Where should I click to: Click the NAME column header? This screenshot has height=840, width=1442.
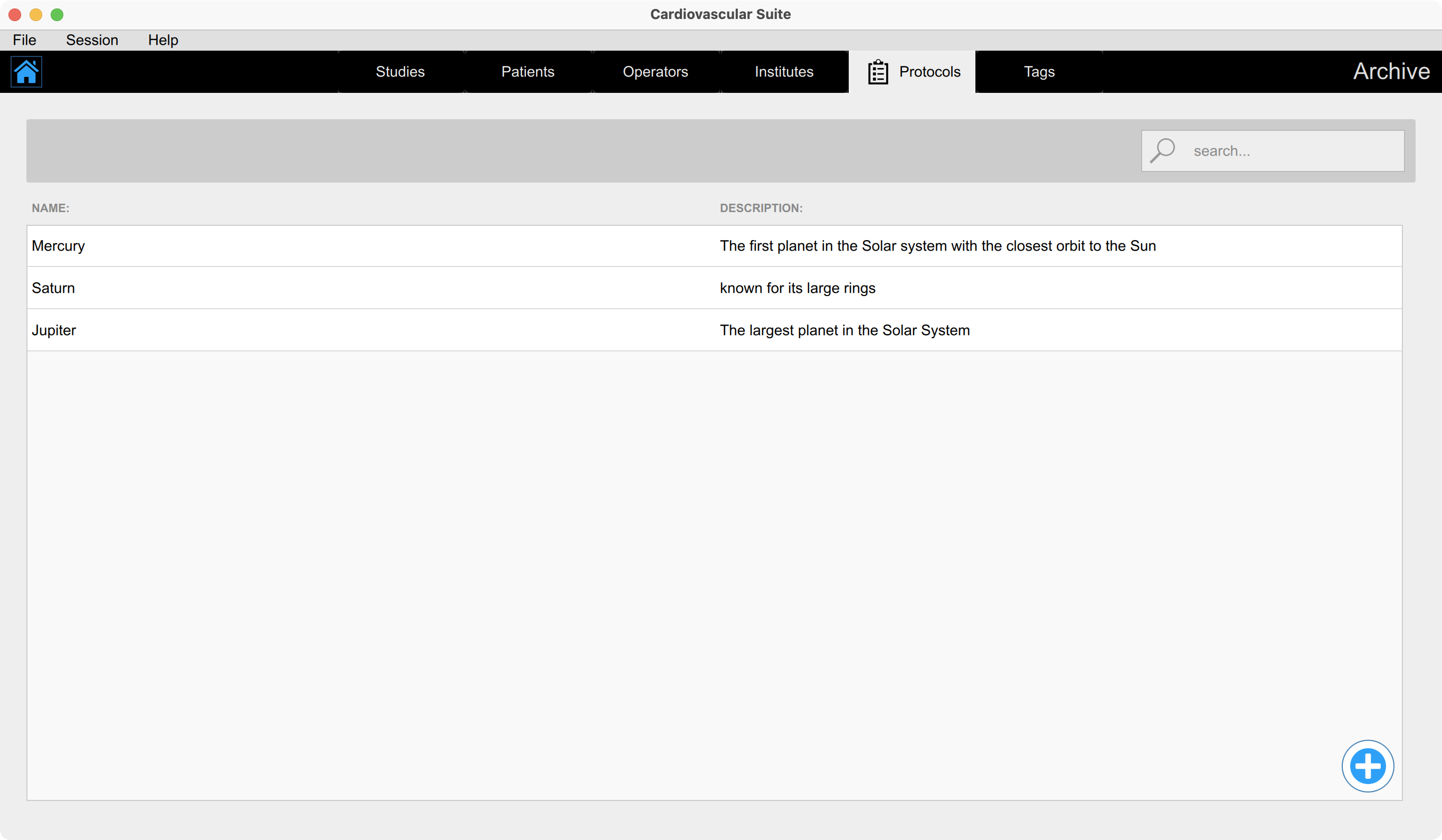(50, 208)
